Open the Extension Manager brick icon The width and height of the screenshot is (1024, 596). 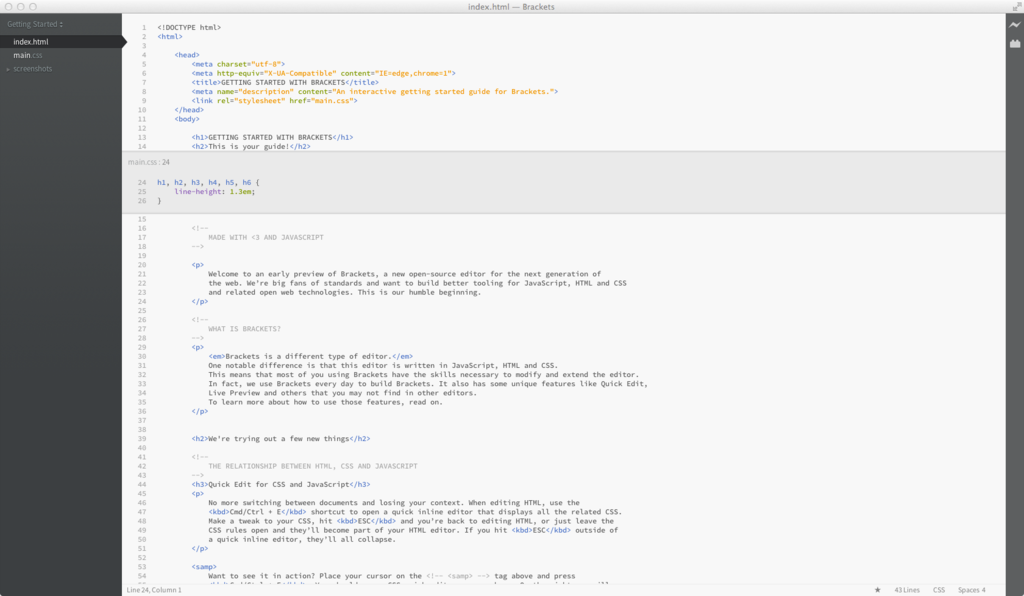click(x=1014, y=44)
